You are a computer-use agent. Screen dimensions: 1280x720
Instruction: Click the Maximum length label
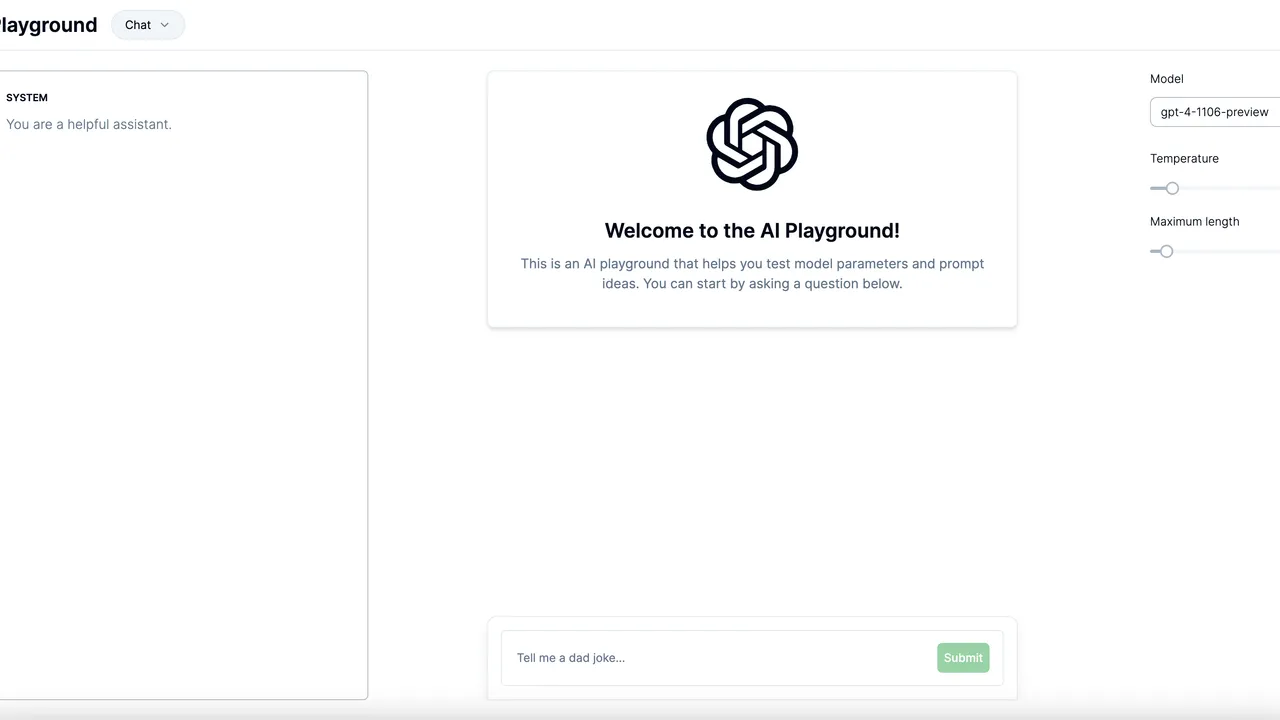1194,222
